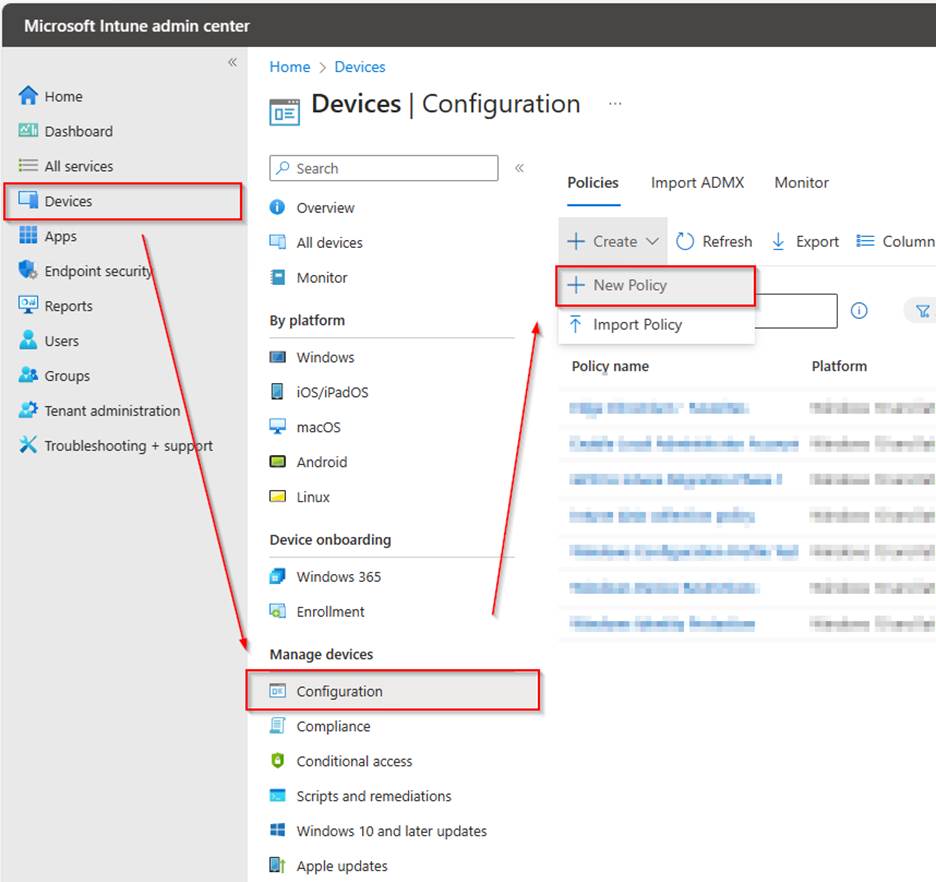The height and width of the screenshot is (882, 936).
Task: Expand the Create dropdown menu
Action: 612,241
